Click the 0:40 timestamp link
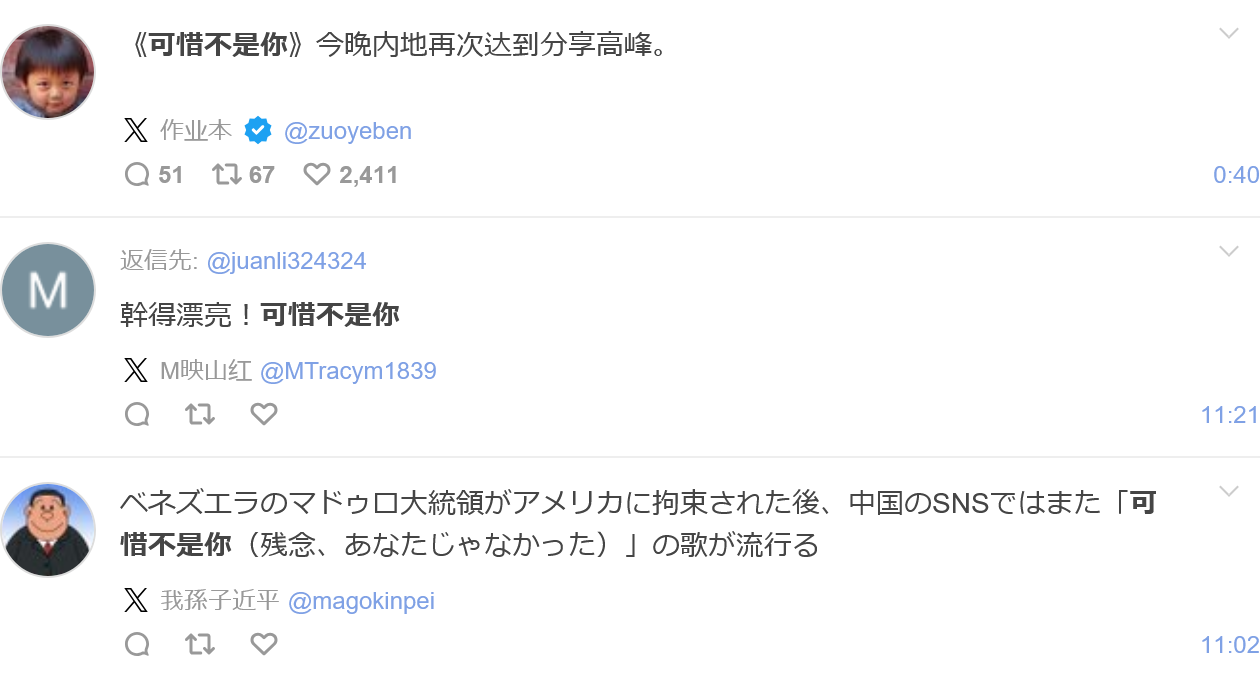Viewport: 1260px width, 686px height. (x=1235, y=175)
